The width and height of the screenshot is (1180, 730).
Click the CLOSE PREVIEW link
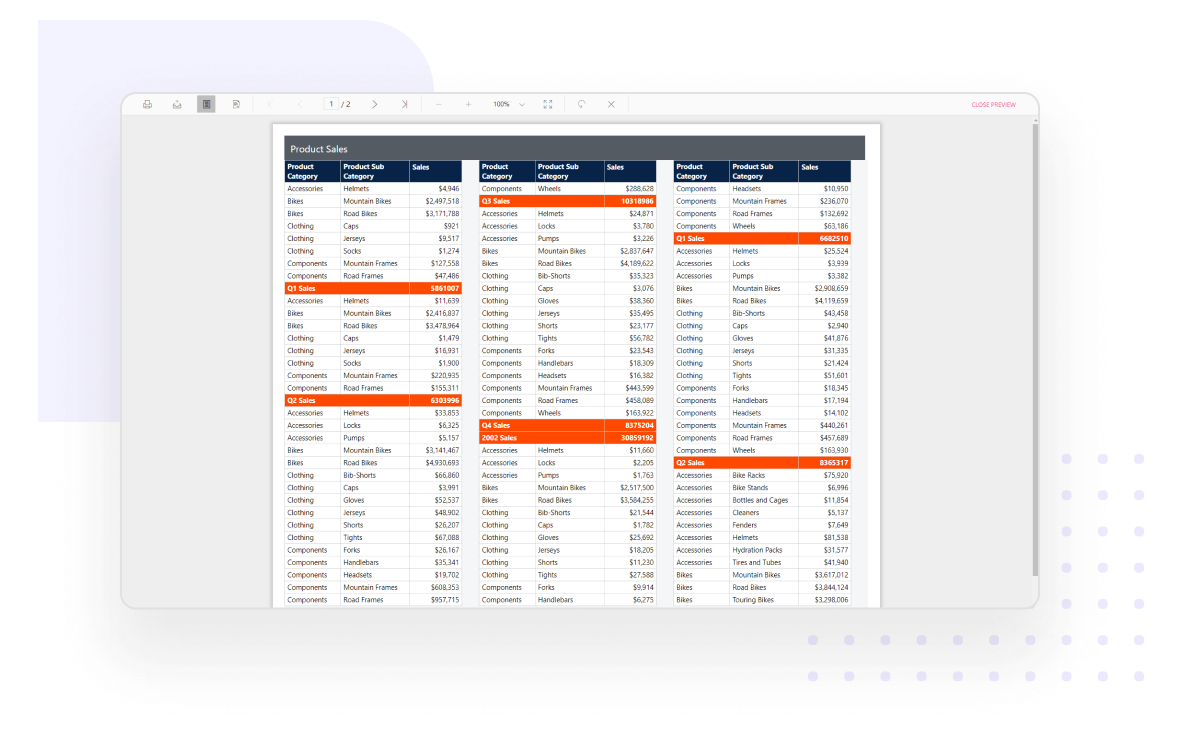point(993,105)
